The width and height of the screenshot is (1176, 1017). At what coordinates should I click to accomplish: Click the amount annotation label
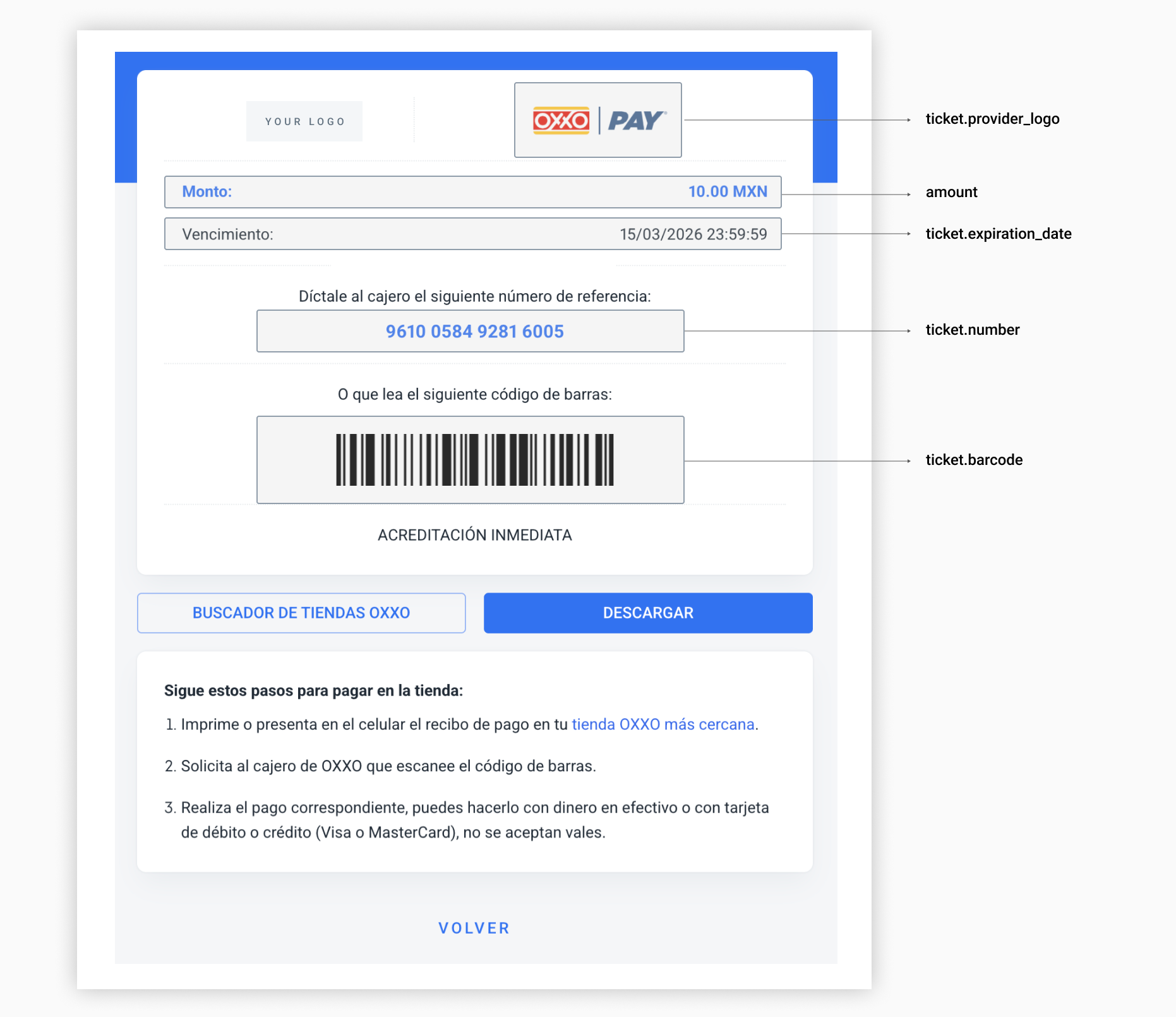coord(951,192)
